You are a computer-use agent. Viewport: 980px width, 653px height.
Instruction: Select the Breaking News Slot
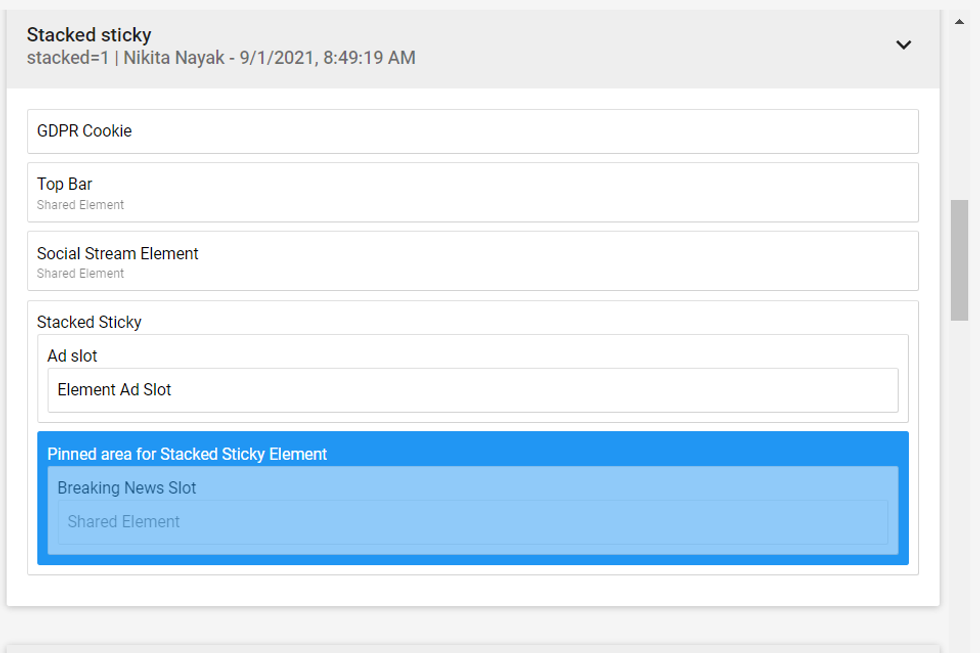coord(126,488)
